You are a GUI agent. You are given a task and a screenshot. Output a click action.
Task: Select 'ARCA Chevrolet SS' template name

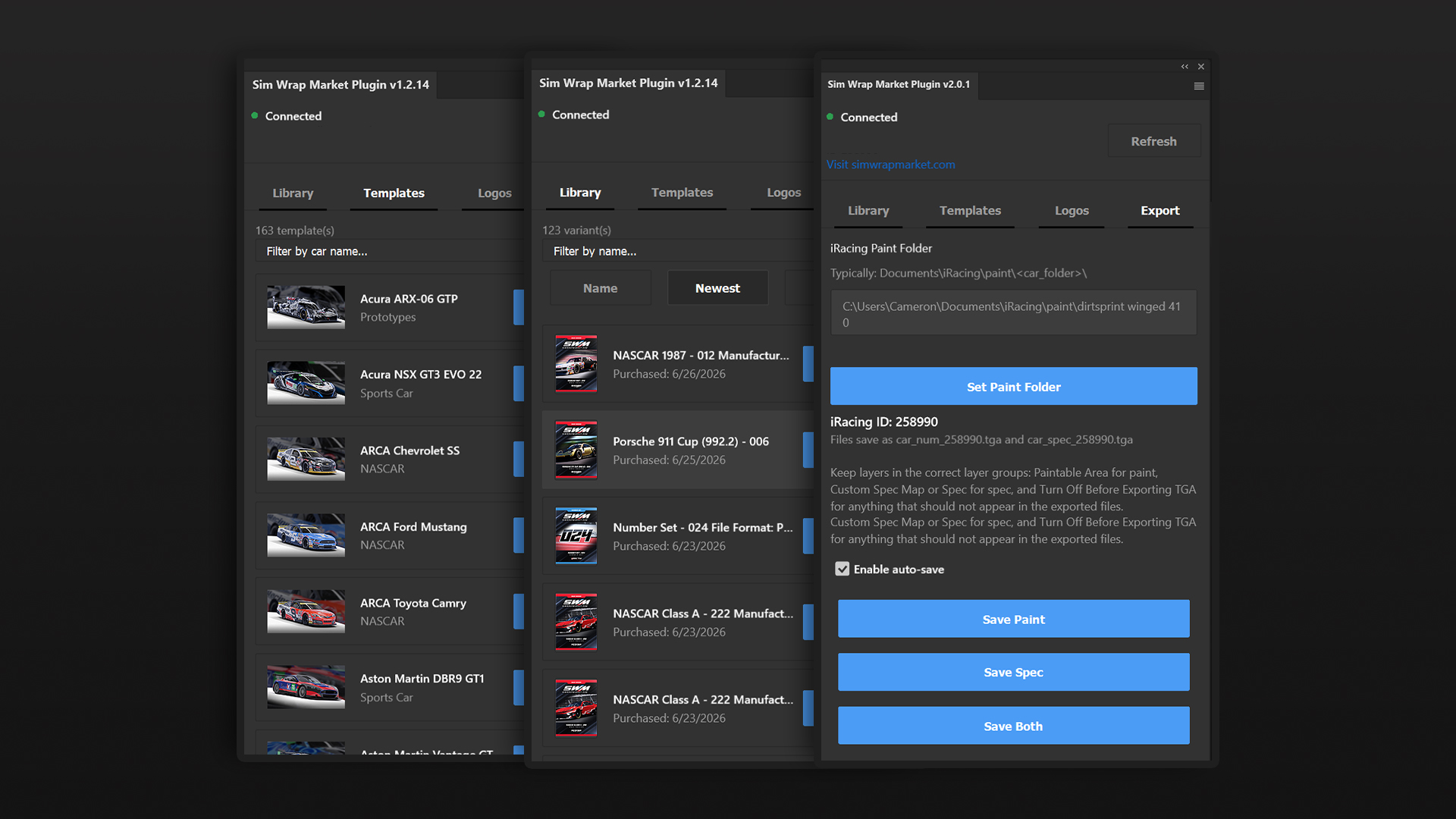click(409, 450)
